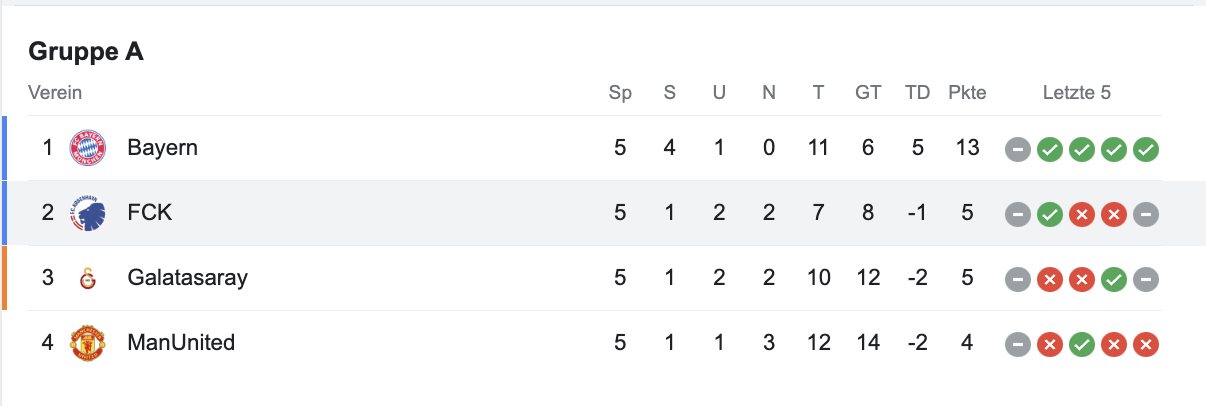
Task: Click the TD column header
Action: tap(917, 93)
